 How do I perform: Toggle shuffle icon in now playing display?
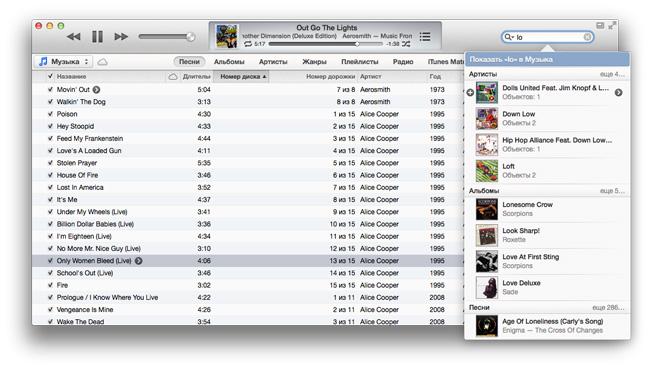coord(406,44)
